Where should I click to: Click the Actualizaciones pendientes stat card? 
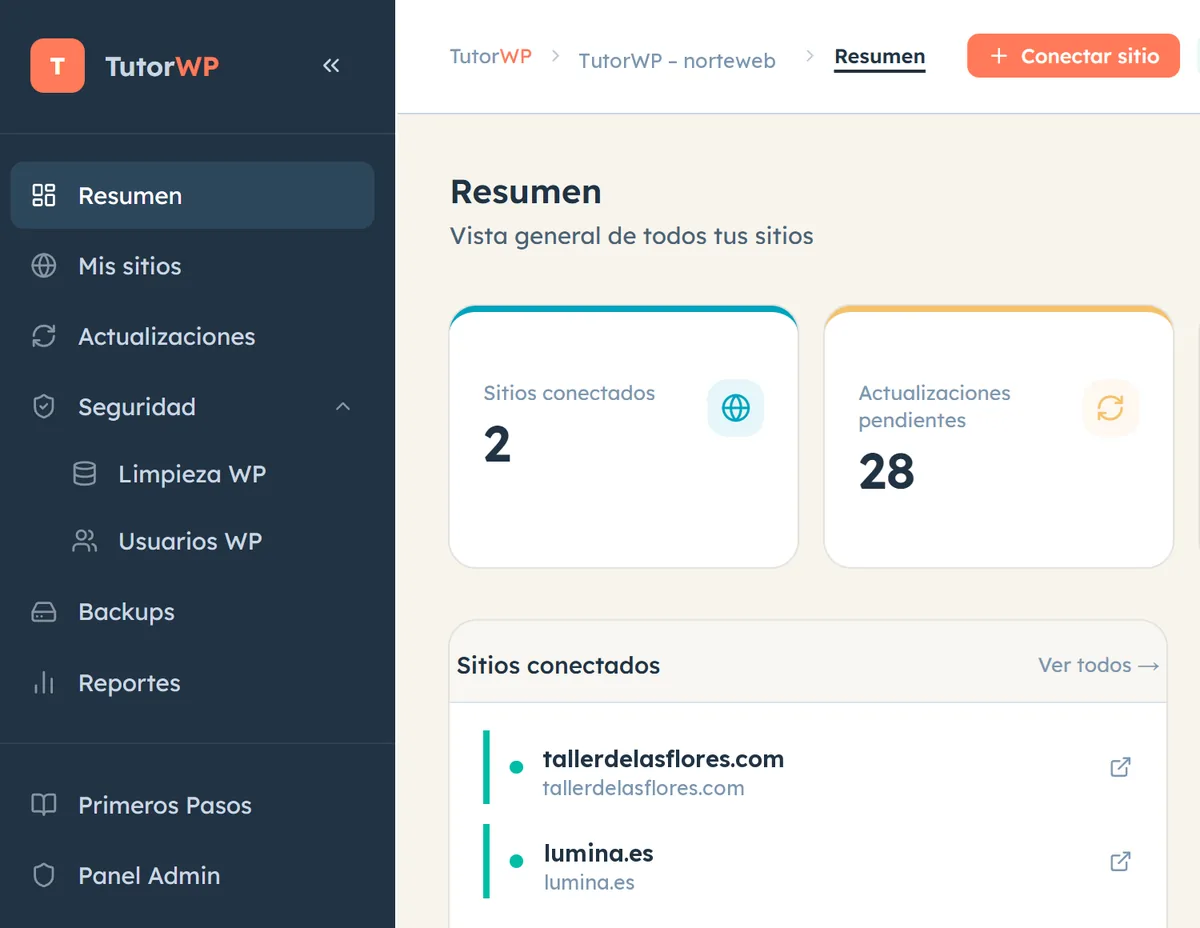tap(998, 437)
